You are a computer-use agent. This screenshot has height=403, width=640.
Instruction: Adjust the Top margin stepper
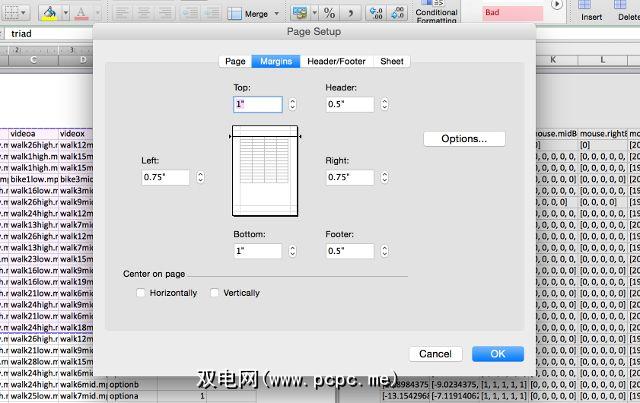[292, 105]
